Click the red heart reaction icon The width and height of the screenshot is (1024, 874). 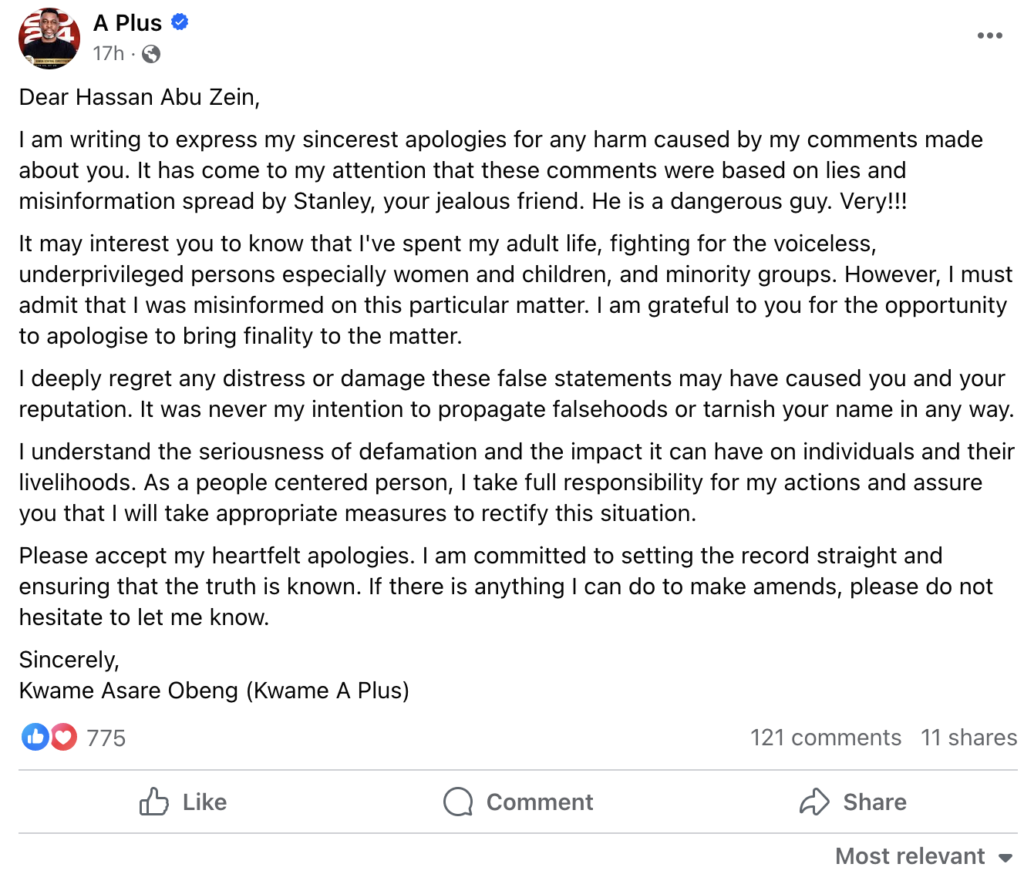(x=63, y=738)
